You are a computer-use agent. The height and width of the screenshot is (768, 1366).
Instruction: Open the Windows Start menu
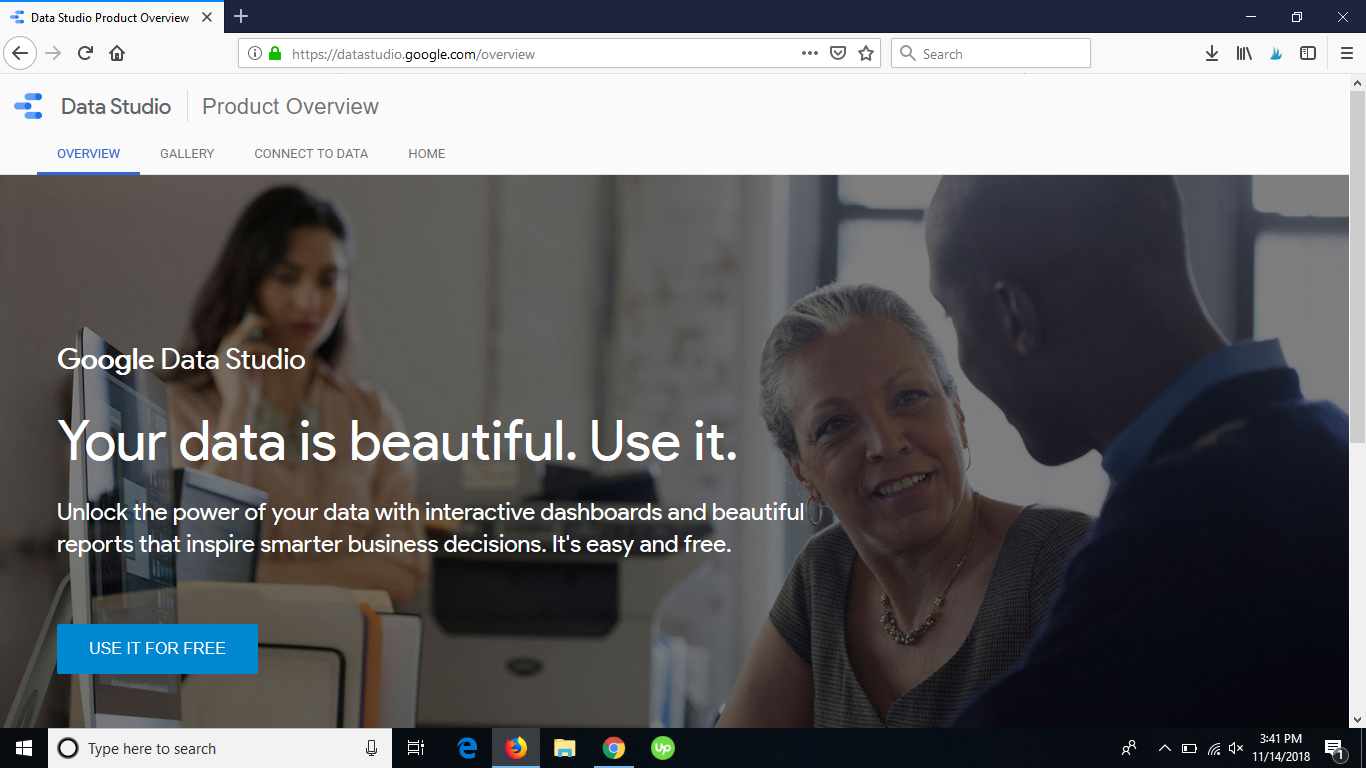(x=24, y=748)
